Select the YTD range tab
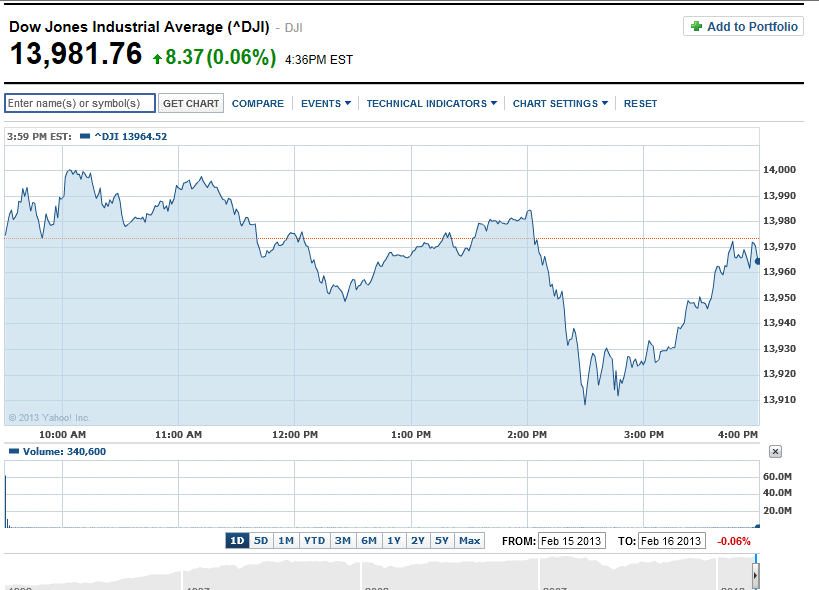 click(x=314, y=540)
